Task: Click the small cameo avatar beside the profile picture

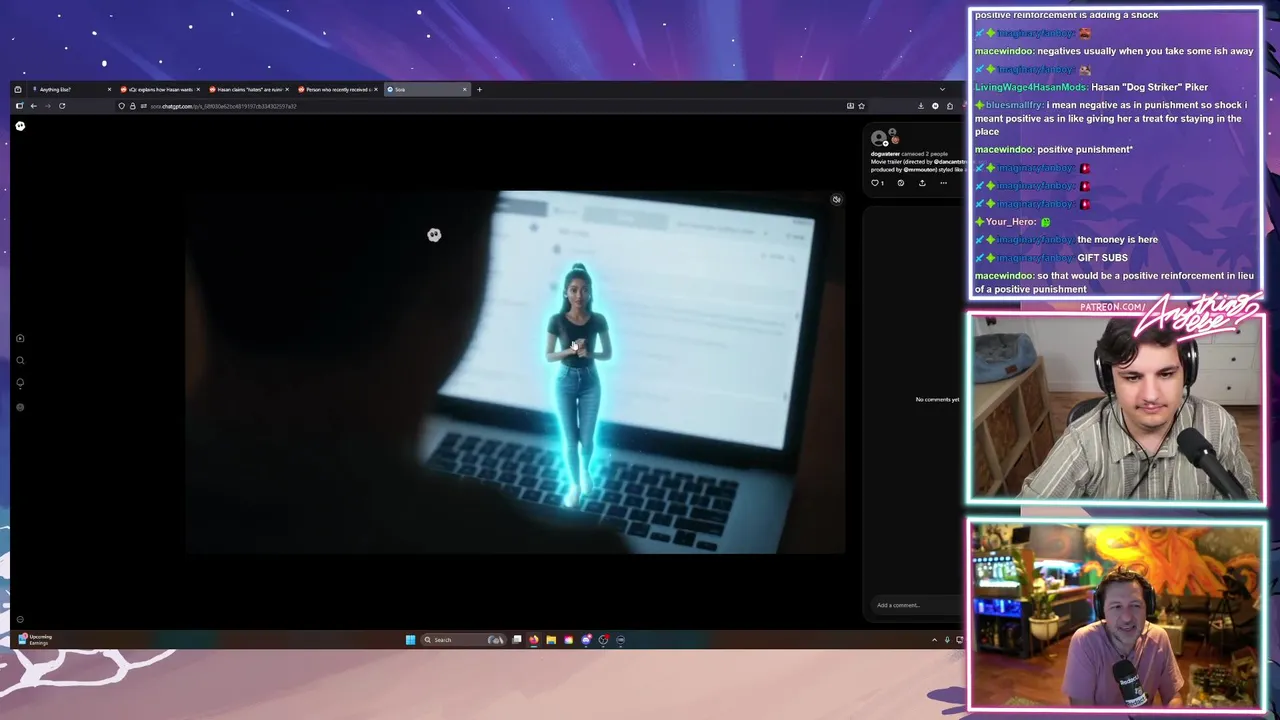Action: point(895,139)
